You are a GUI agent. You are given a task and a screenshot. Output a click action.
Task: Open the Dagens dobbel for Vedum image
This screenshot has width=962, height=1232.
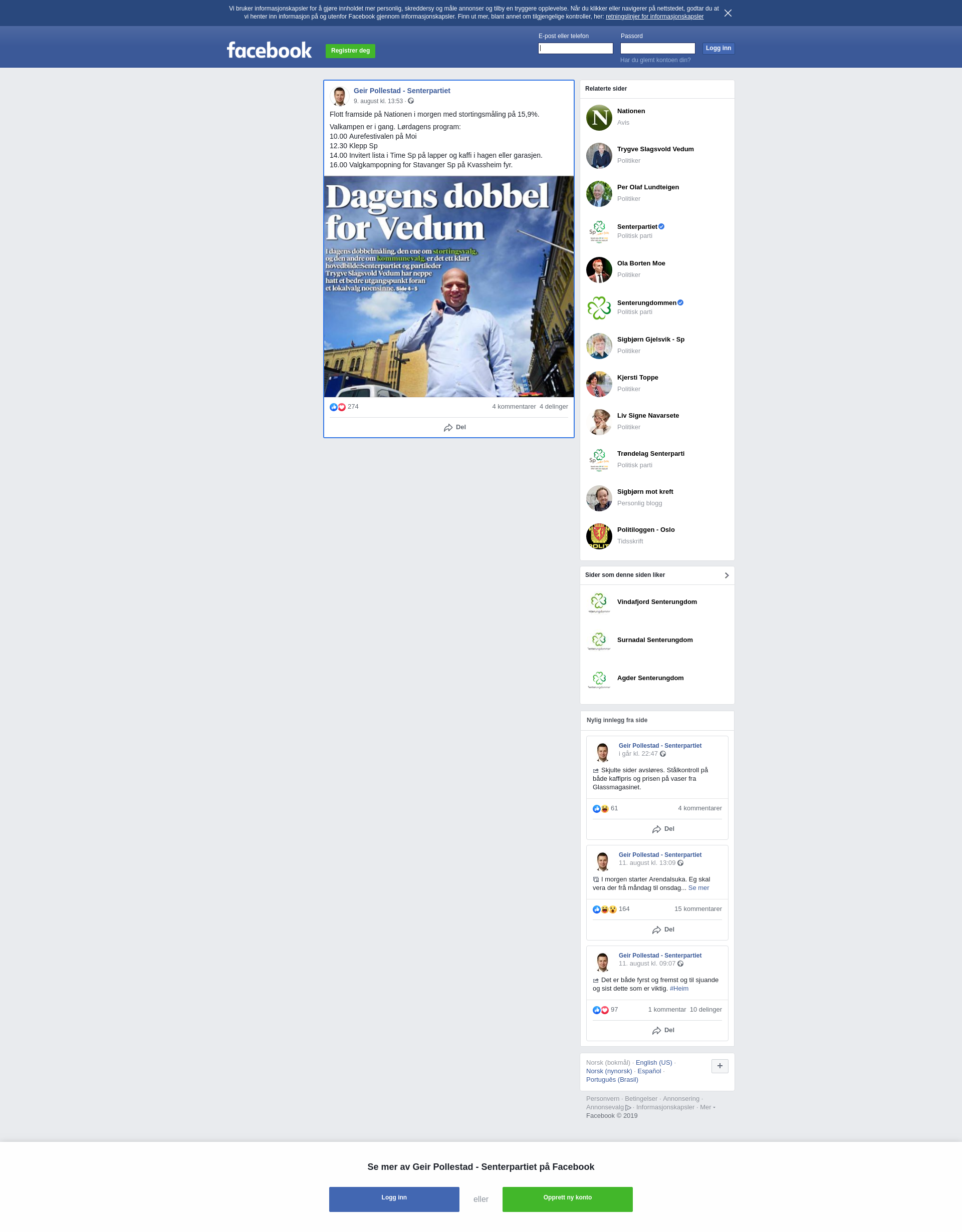(448, 286)
